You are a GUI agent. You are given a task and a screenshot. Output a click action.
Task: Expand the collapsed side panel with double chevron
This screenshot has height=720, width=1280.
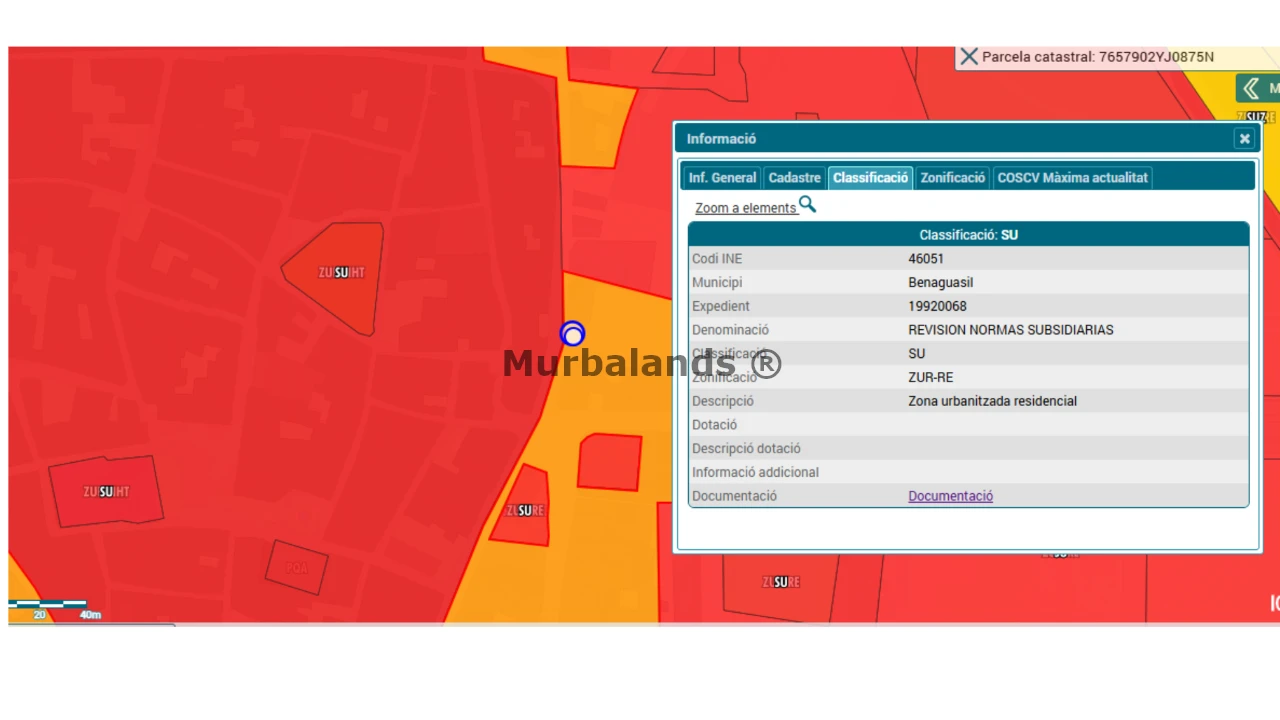(1251, 89)
